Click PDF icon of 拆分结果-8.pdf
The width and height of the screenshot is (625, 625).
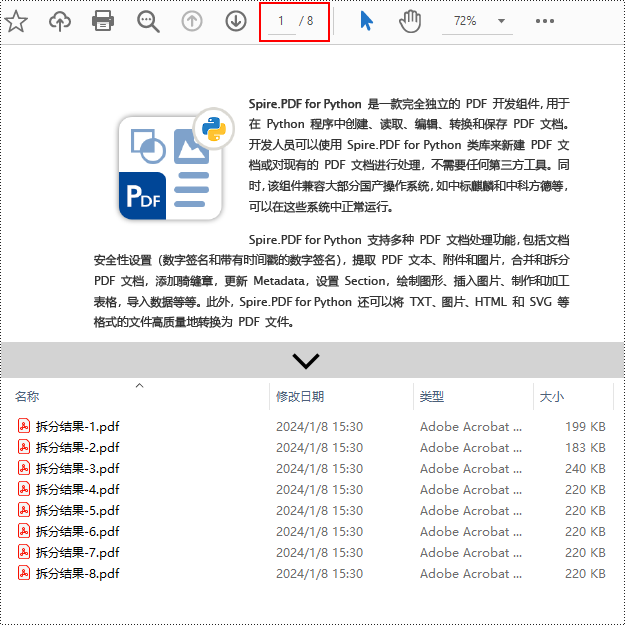pos(24,573)
